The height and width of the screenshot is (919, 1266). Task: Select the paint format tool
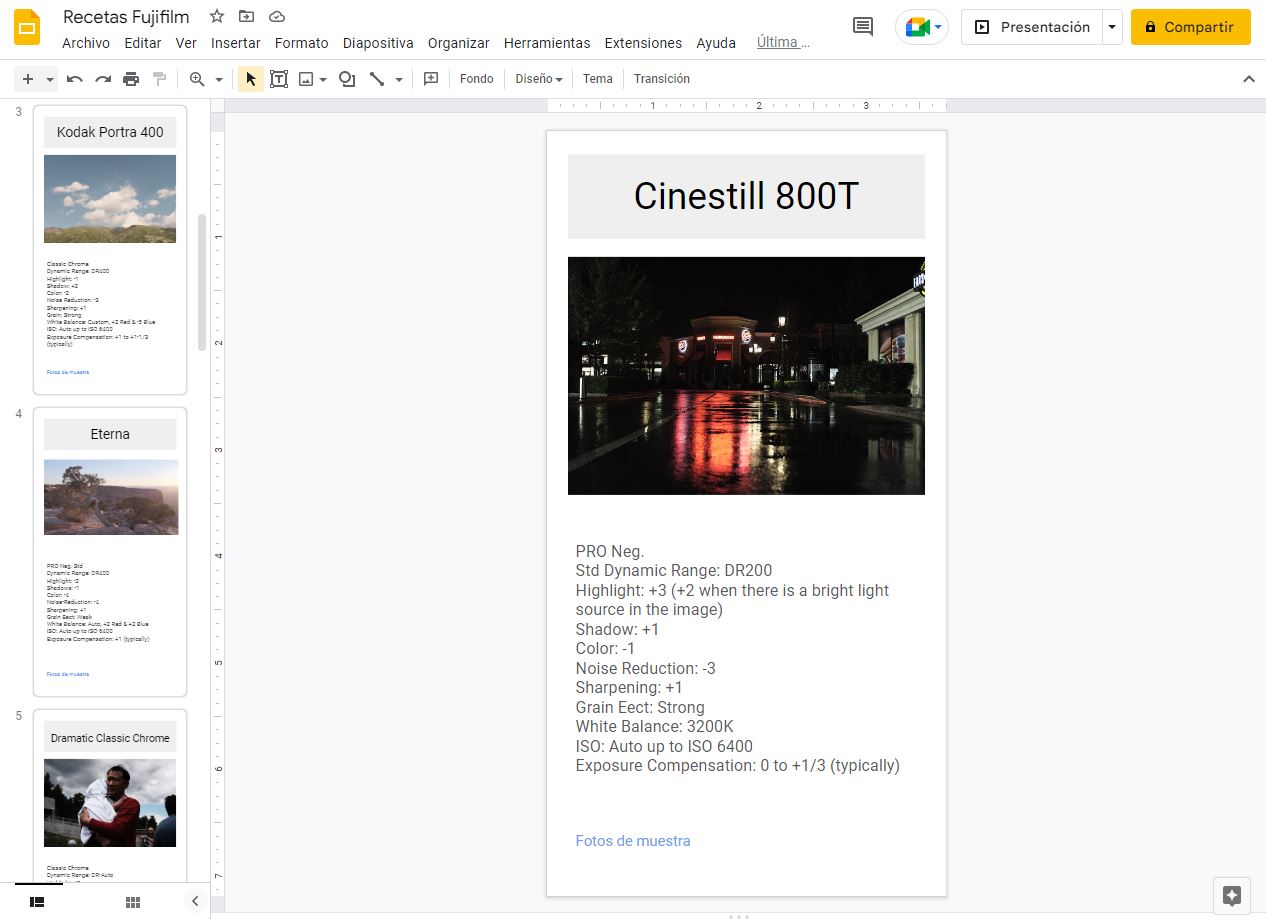(x=159, y=79)
